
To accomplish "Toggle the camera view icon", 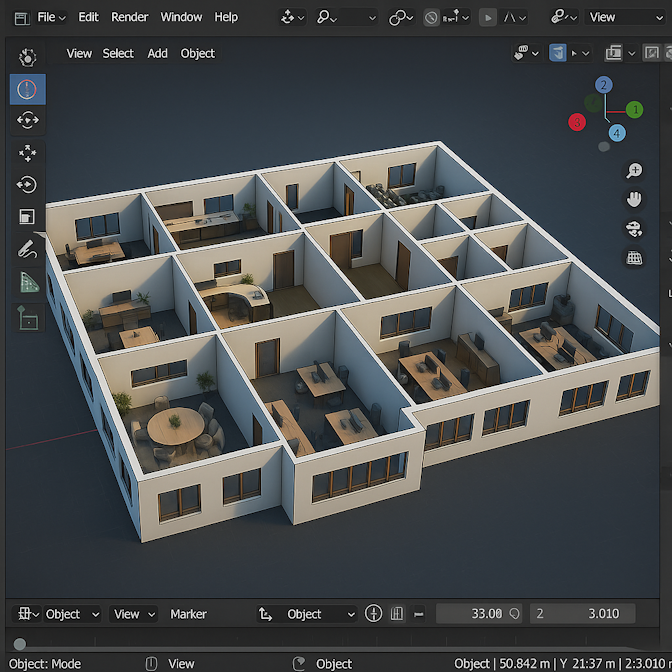I will pyautogui.click(x=634, y=229).
